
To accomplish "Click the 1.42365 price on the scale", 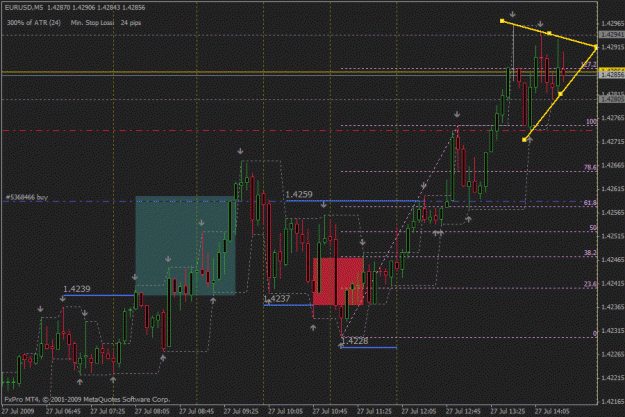I will (612, 307).
